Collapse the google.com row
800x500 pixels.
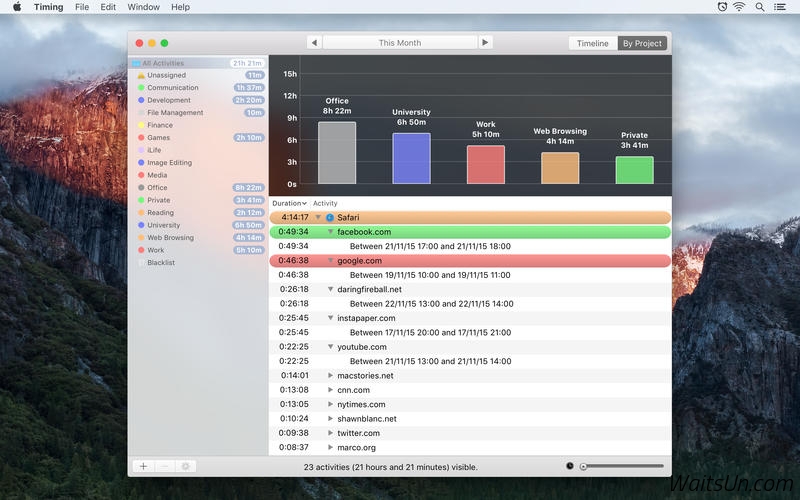(330, 261)
